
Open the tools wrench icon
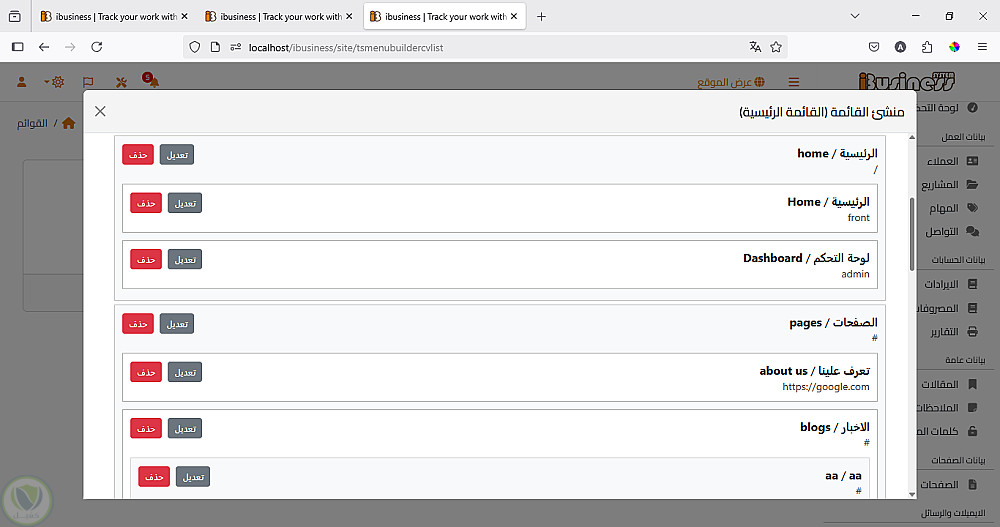tap(121, 82)
